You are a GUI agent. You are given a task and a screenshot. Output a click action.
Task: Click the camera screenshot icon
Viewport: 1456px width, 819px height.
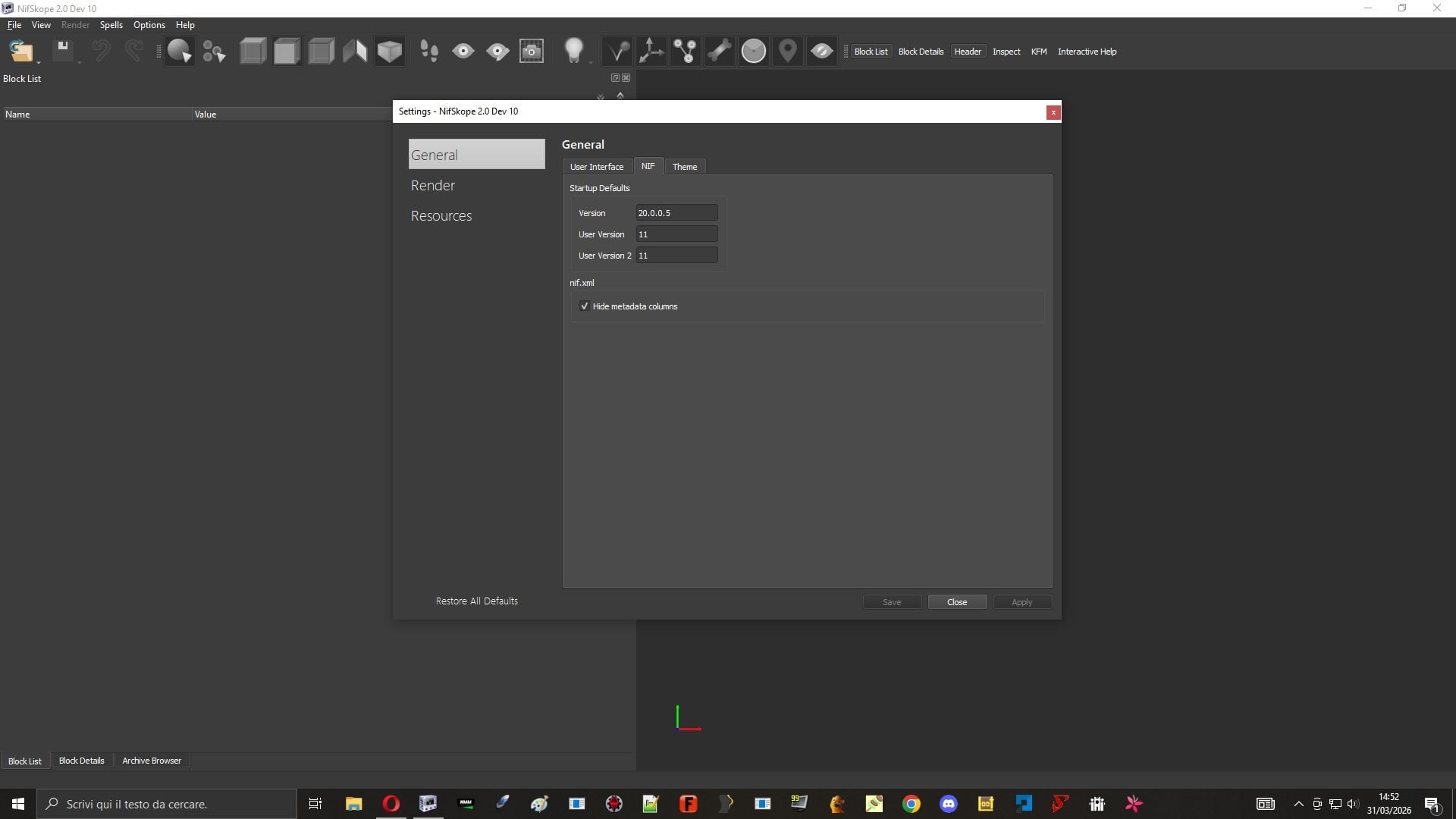pos(532,52)
